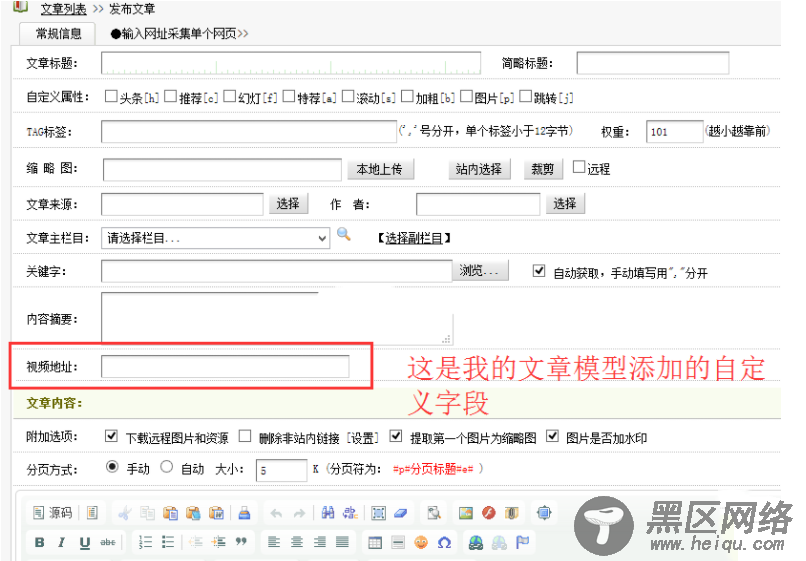Switch to the 常规信息 tab

click(x=58, y=33)
